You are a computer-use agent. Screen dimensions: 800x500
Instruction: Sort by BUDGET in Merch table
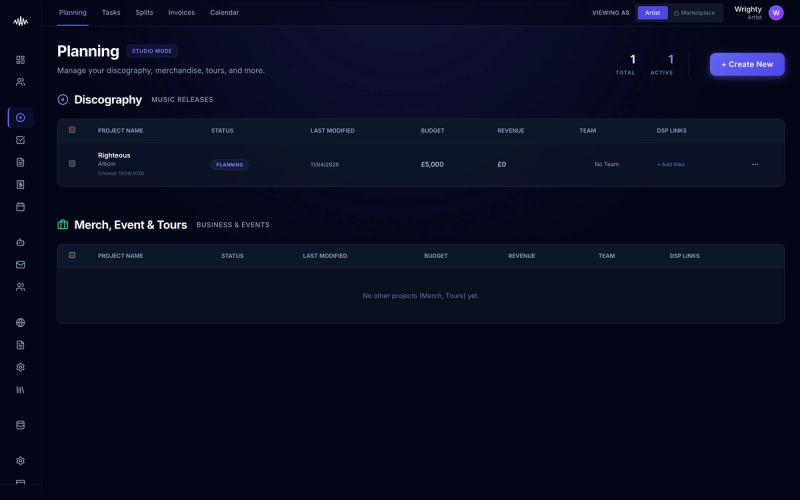436,256
